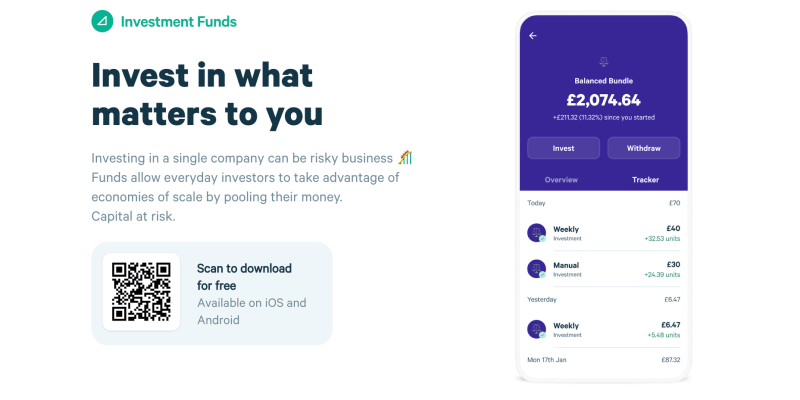Click the QR code image
The image size is (800, 400).
point(141,292)
